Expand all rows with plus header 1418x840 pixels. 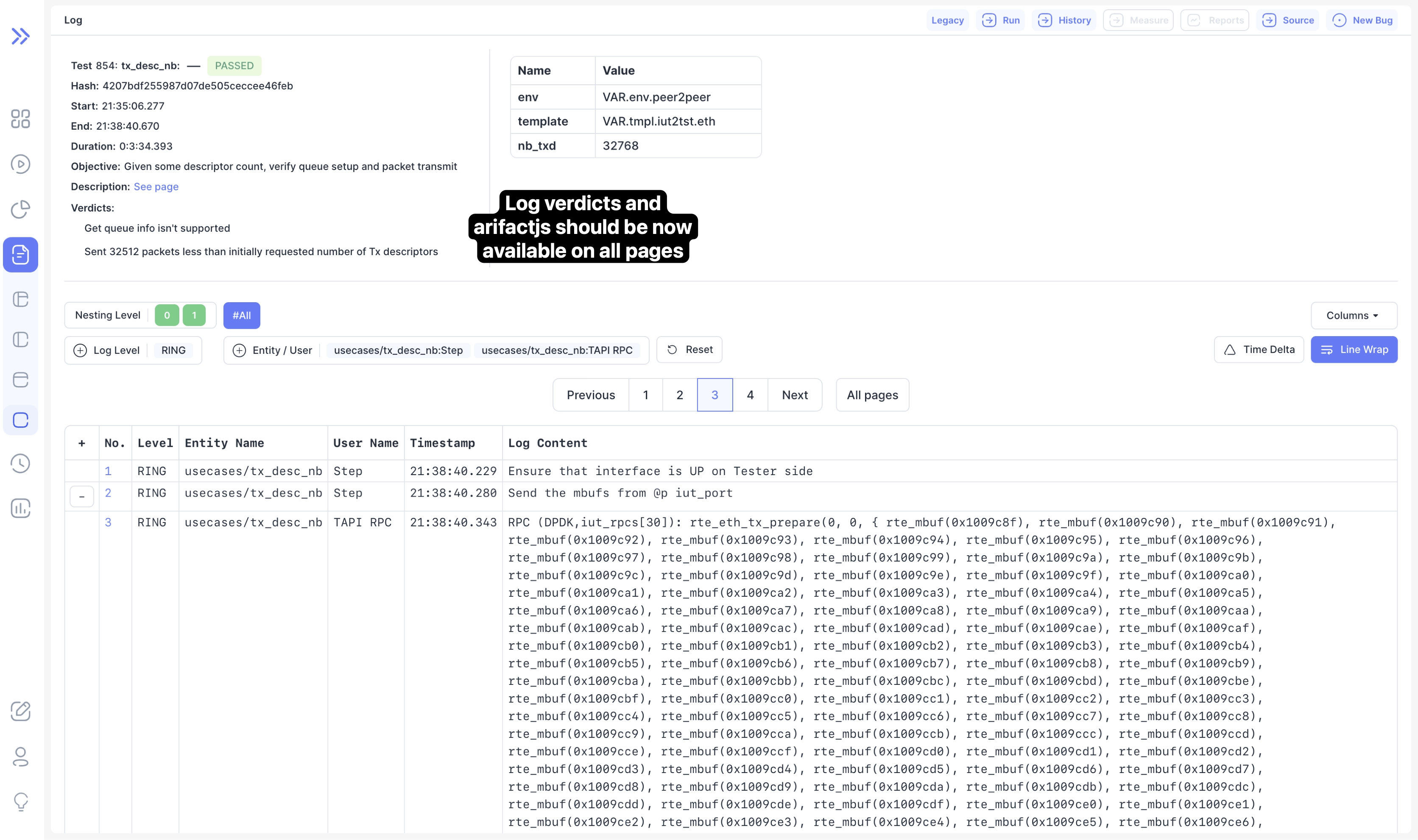click(81, 443)
